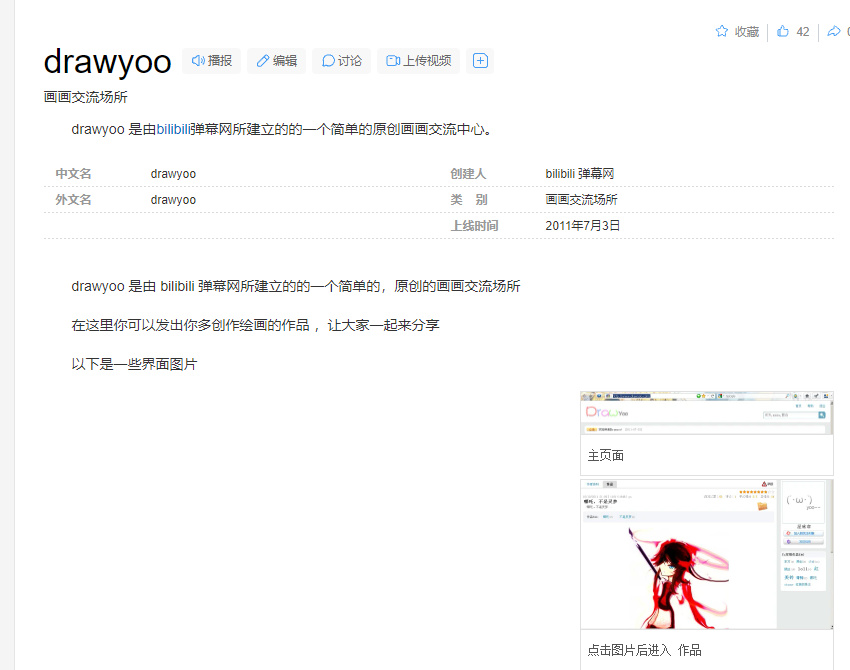Click the 外文名 label
The height and width of the screenshot is (670, 850).
(x=73, y=200)
